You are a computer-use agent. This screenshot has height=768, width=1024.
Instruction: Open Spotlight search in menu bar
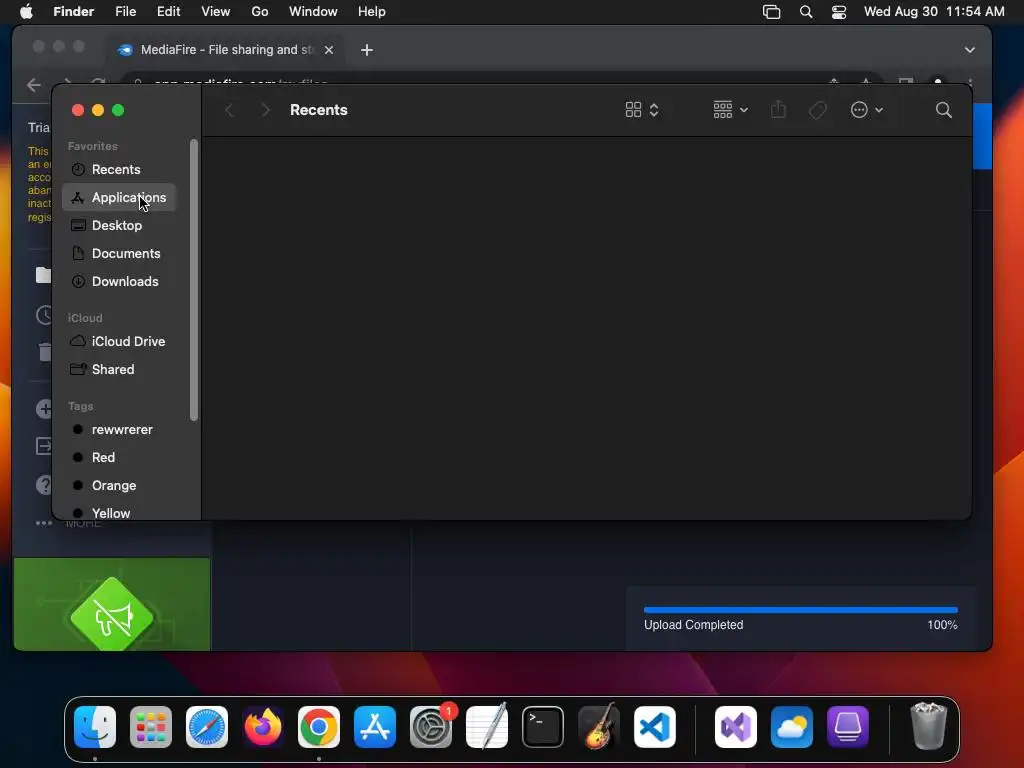(806, 12)
